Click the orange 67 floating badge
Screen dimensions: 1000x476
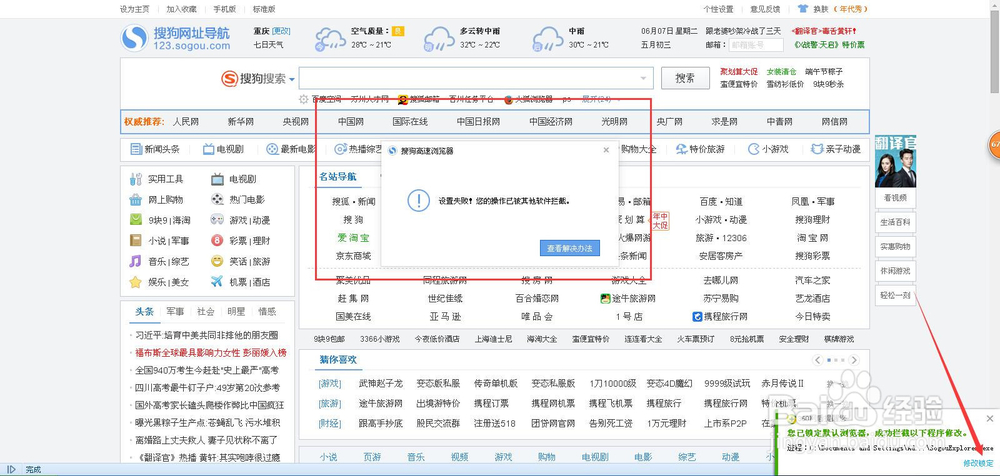[x=994, y=145]
